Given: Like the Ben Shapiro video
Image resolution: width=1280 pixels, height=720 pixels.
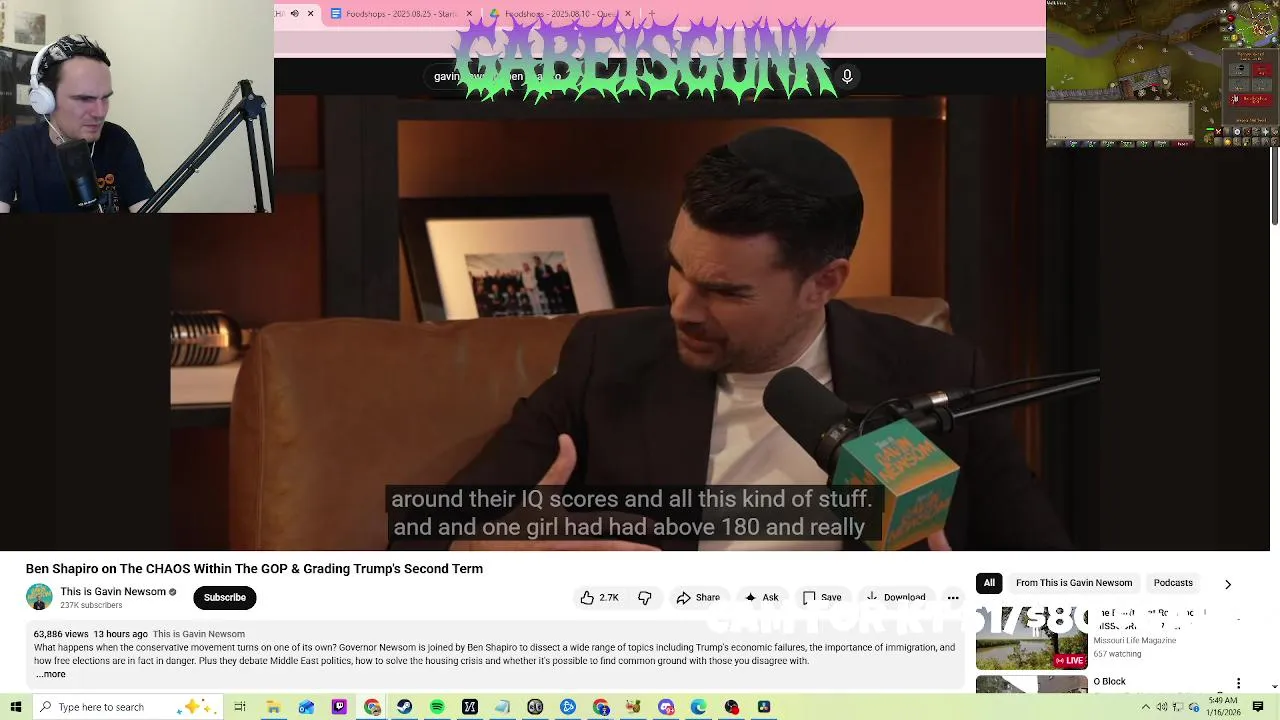Looking at the screenshot, I should (599, 597).
